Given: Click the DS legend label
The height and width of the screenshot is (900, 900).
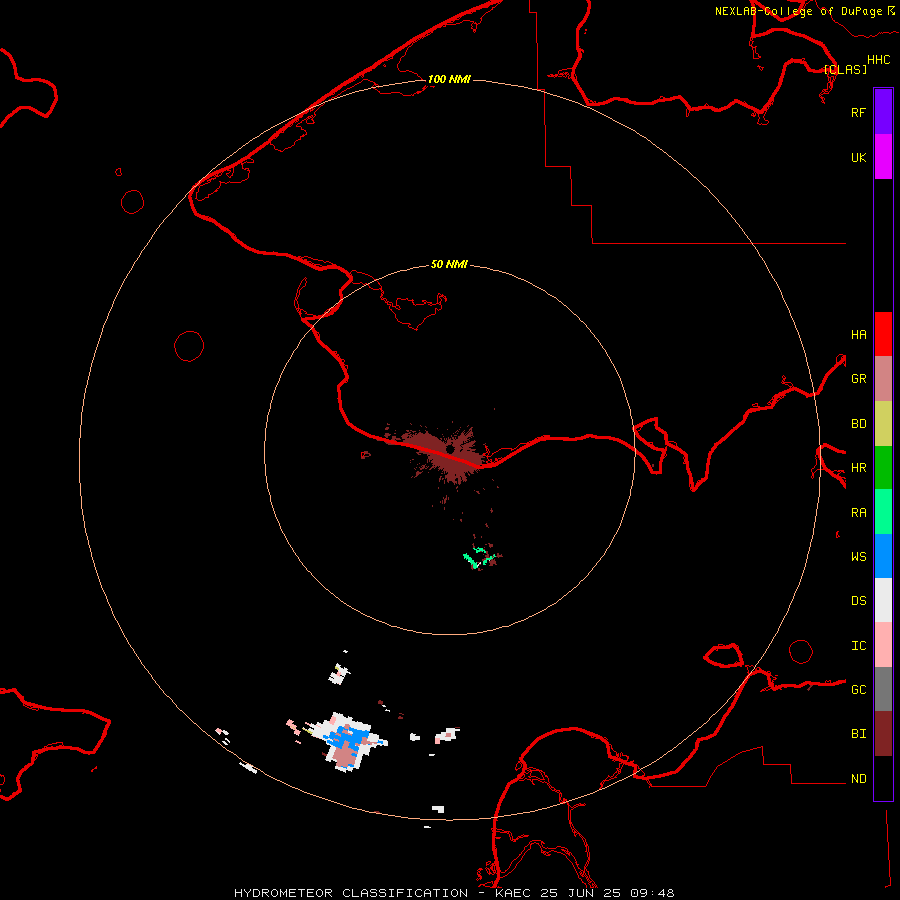Looking at the screenshot, I should (858, 601).
